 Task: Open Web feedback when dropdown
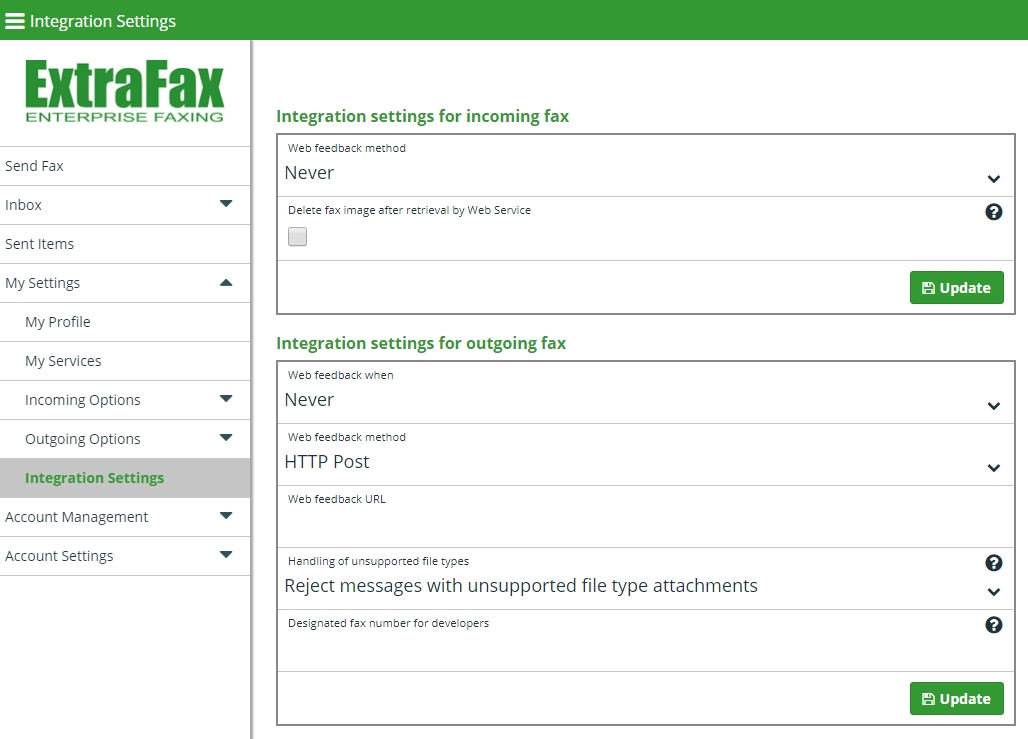(646, 393)
